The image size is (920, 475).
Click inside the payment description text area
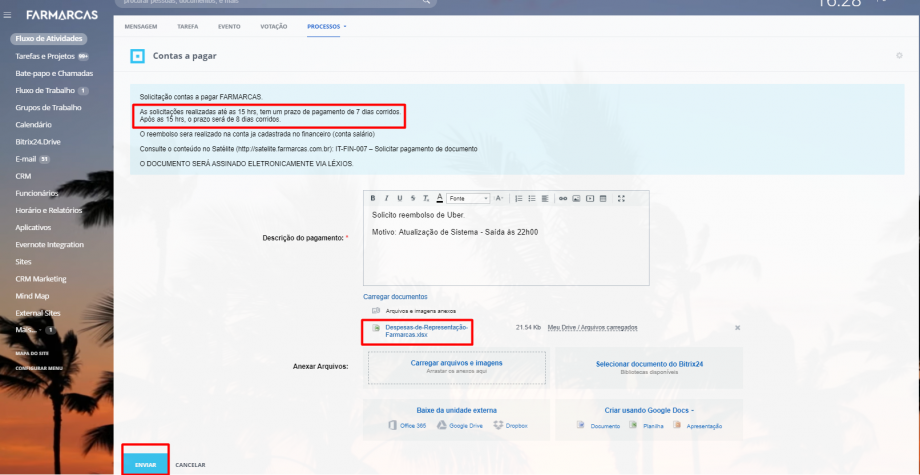tap(505, 260)
